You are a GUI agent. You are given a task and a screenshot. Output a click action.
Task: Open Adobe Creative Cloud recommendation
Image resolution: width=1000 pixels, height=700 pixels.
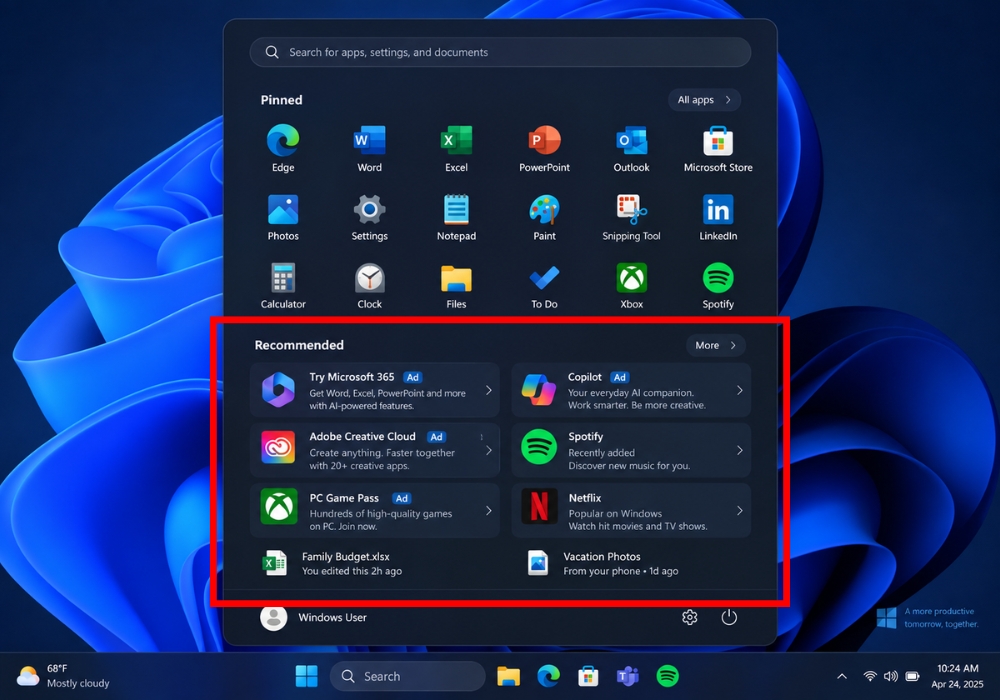point(374,450)
